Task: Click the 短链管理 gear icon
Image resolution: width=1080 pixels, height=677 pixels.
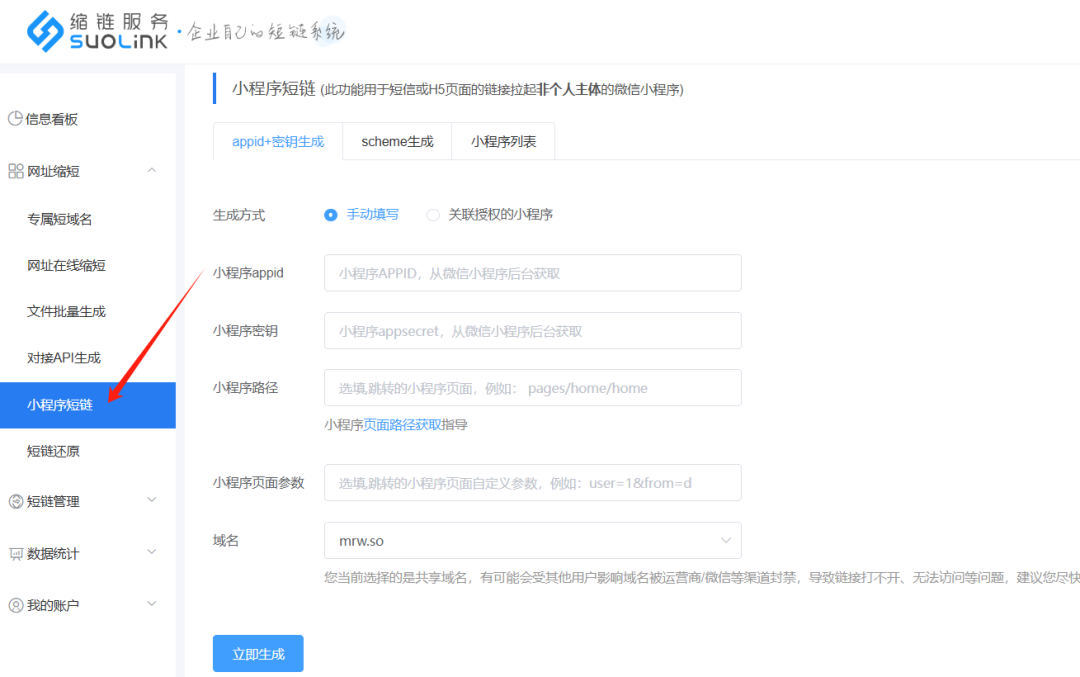Action: 15,501
